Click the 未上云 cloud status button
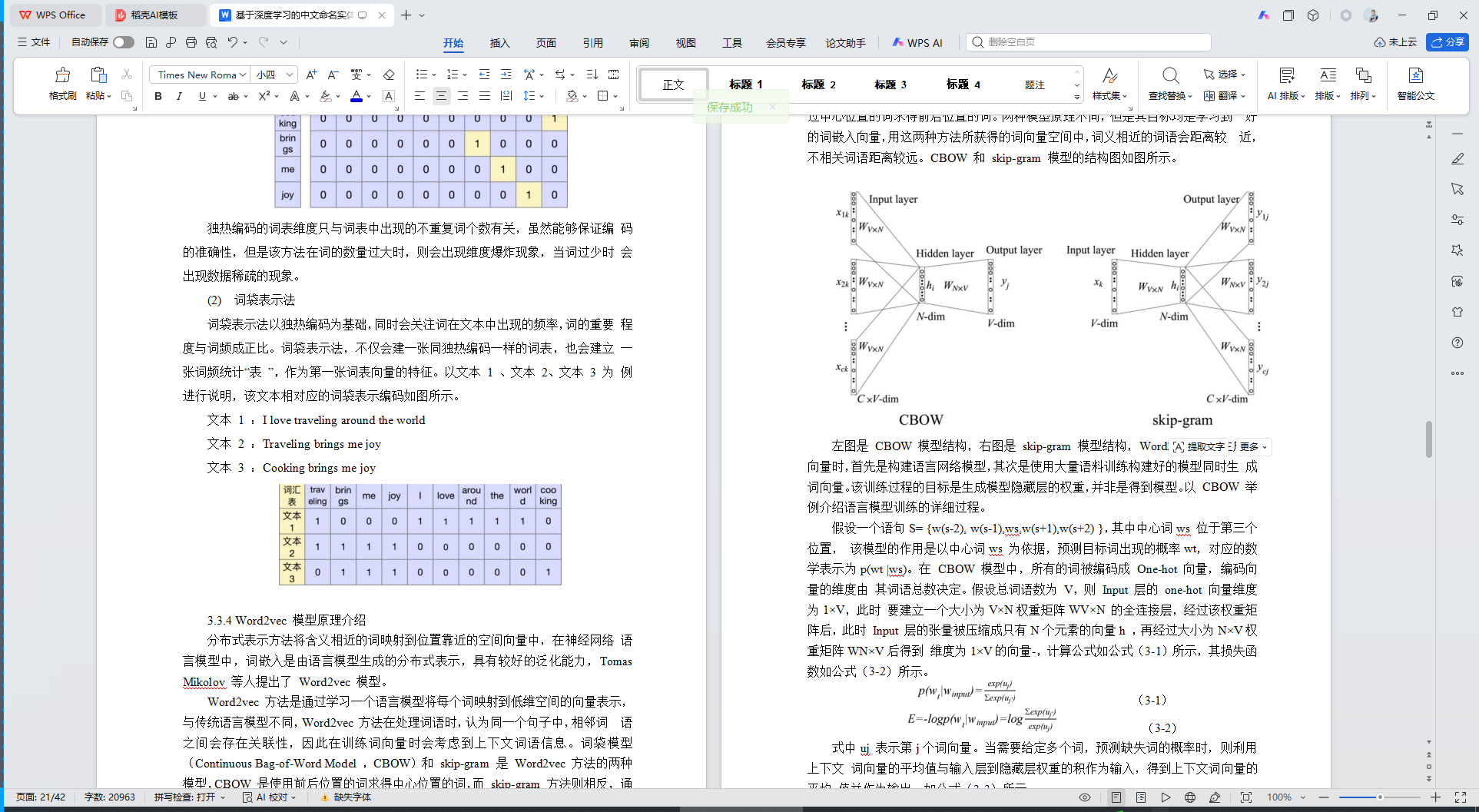 pyautogui.click(x=1395, y=42)
